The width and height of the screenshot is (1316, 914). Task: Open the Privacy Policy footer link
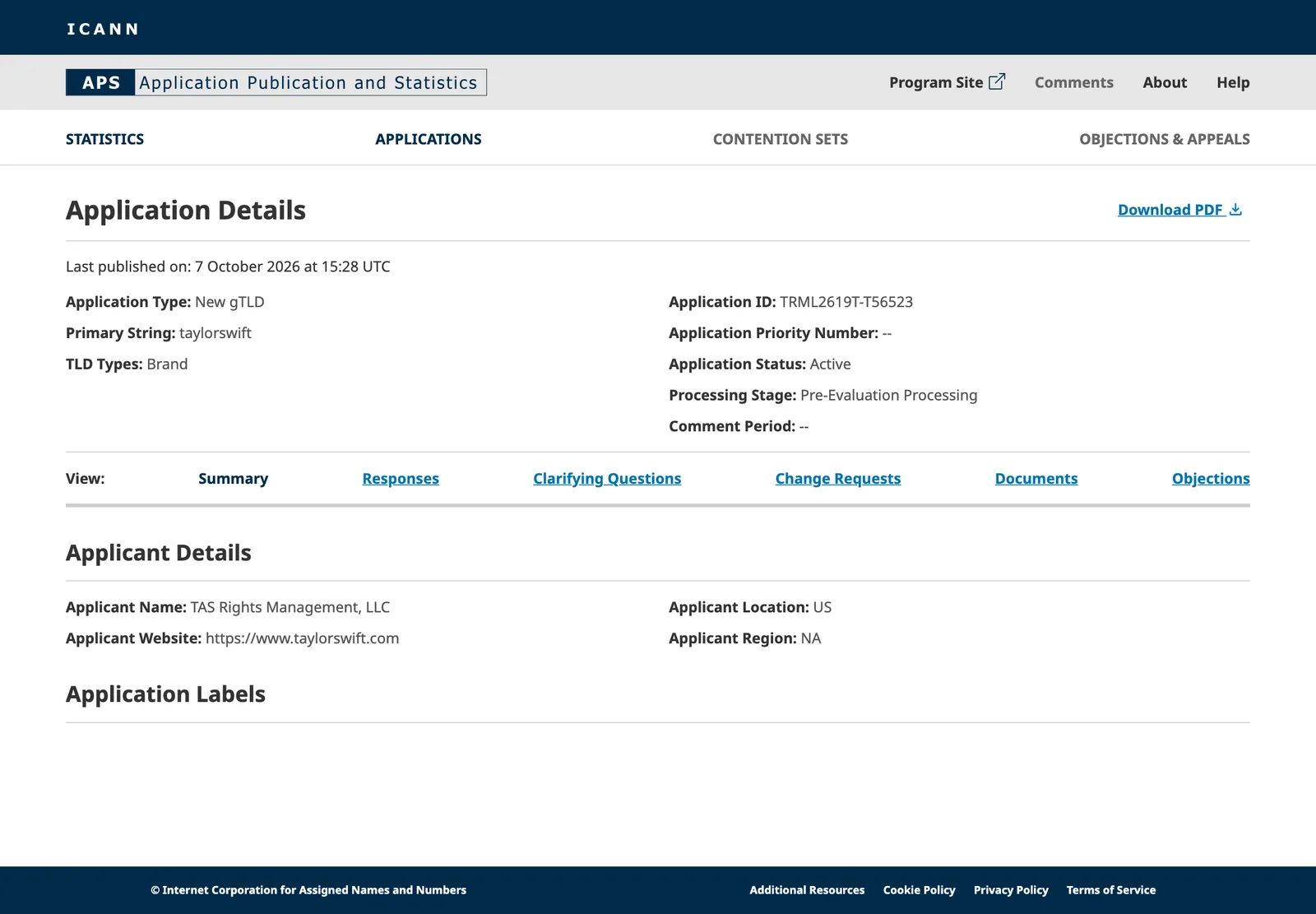(x=1011, y=890)
